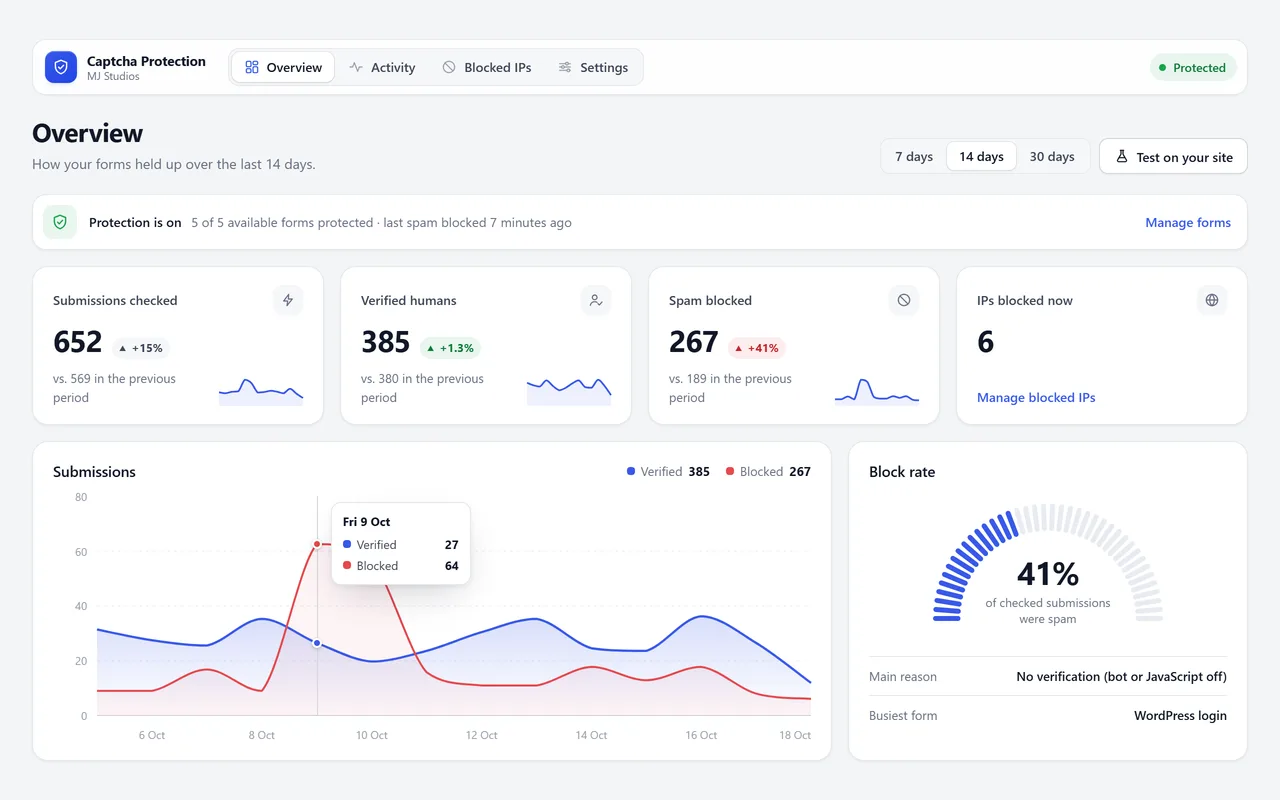The width and height of the screenshot is (1280, 800).
Task: Click the +15% change badge
Action: click(140, 348)
